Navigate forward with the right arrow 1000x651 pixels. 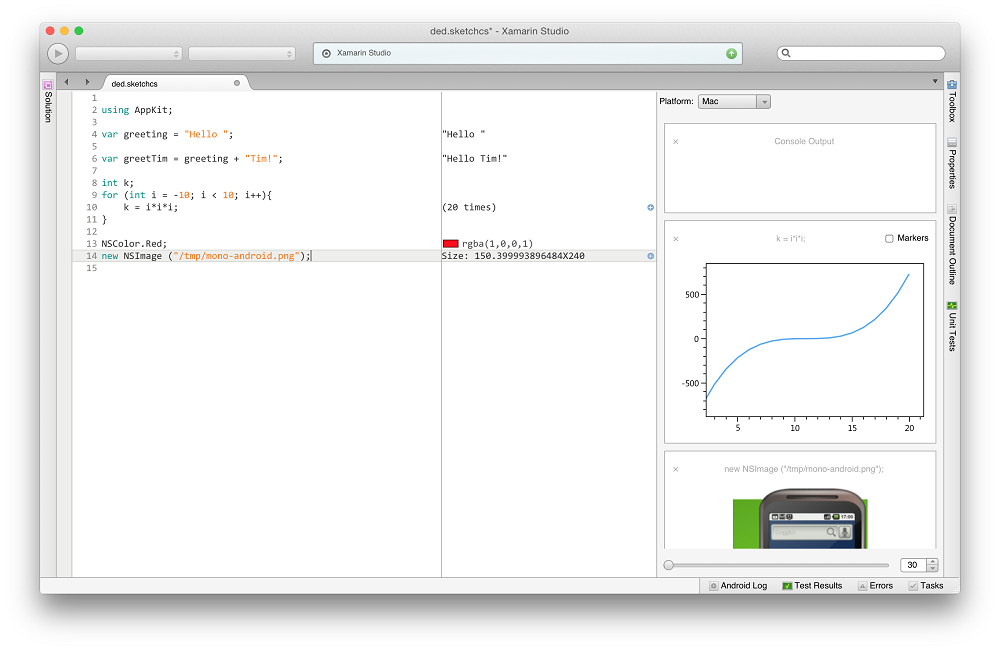pyautogui.click(x=87, y=82)
